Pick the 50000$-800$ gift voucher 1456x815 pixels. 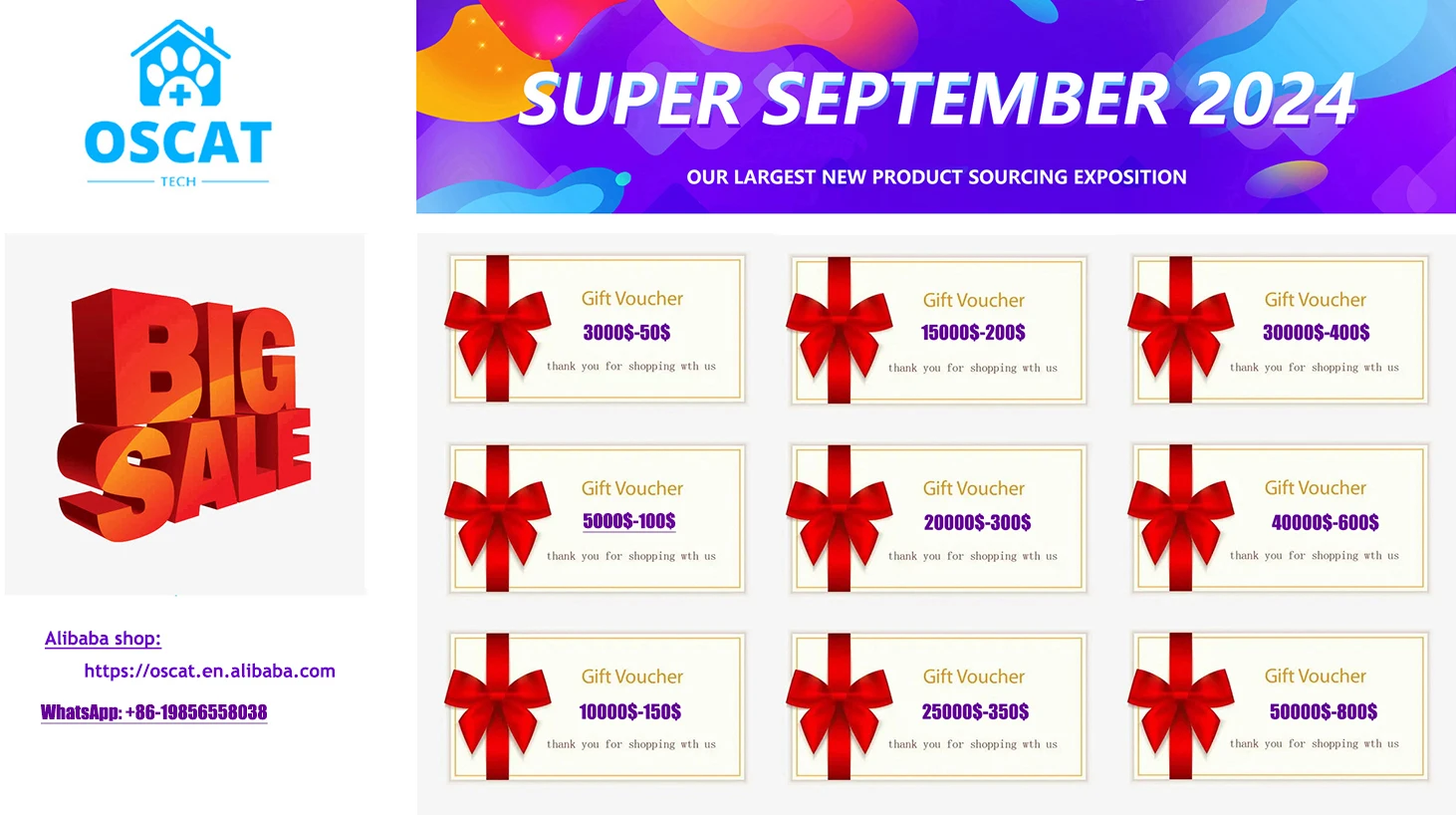point(1280,706)
